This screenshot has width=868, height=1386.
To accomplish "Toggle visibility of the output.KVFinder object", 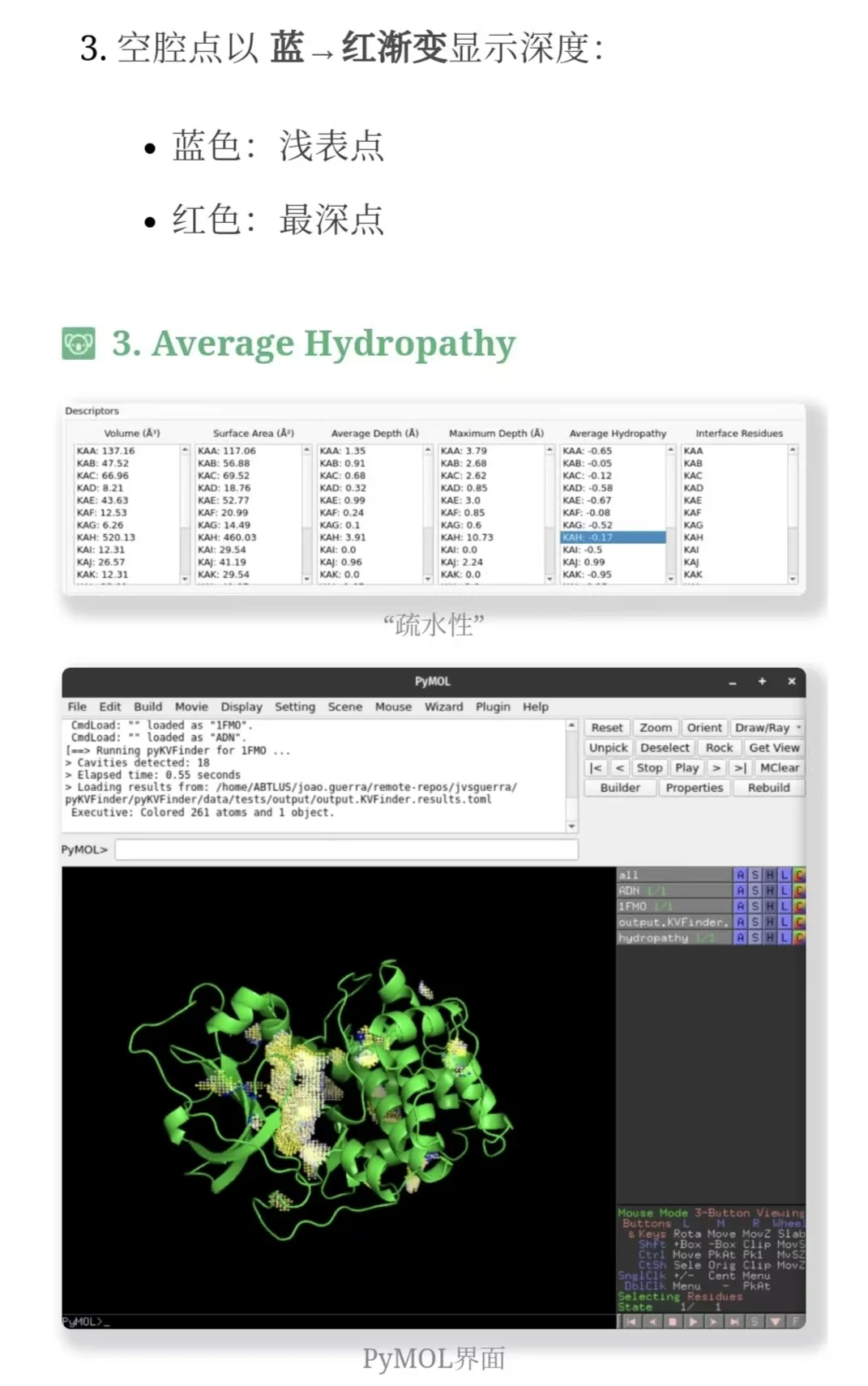I will click(674, 922).
